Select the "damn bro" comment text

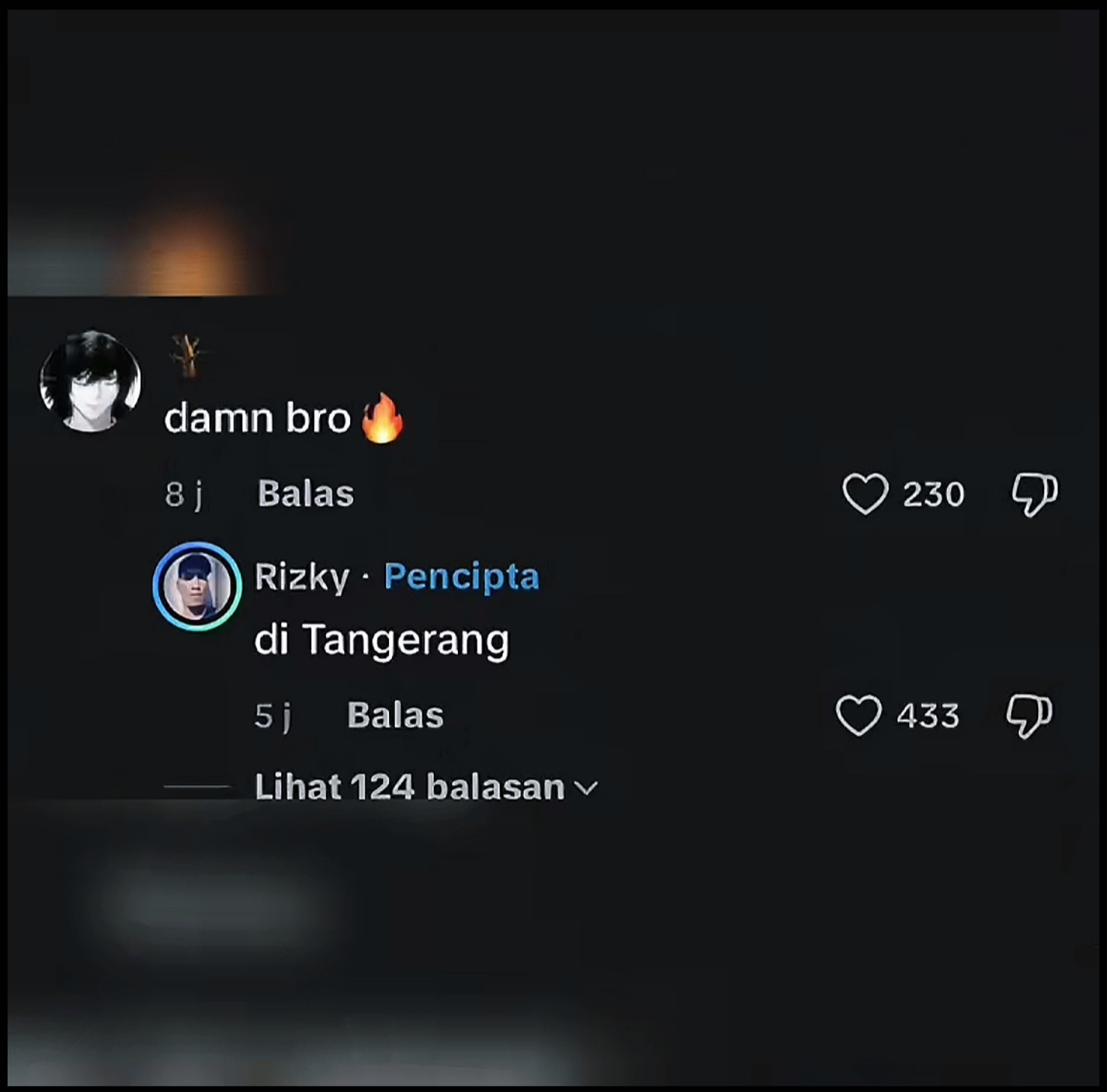pyautogui.click(x=257, y=418)
